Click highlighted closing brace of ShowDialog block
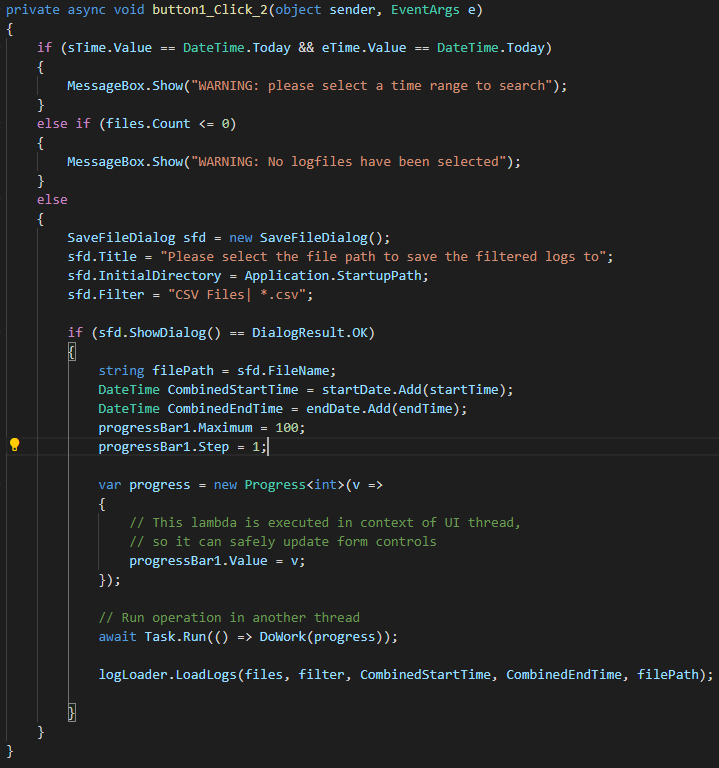Screen dimensions: 719x768 (72, 713)
